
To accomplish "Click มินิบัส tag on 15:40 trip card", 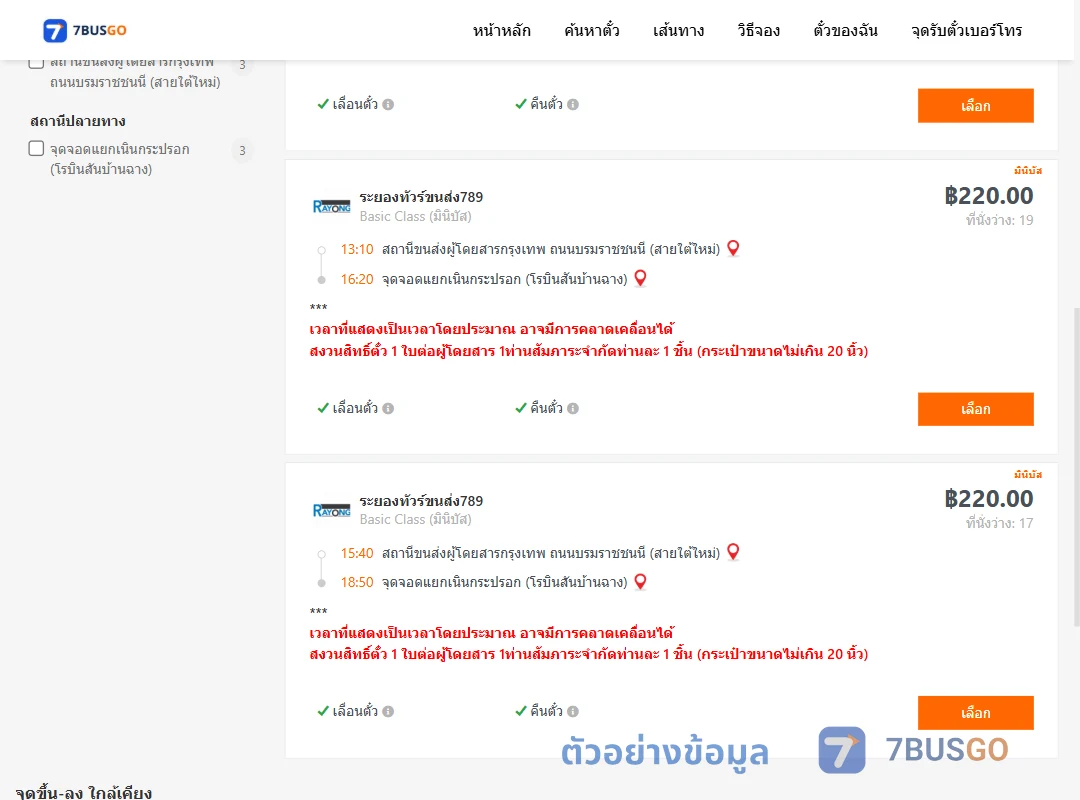I will click(x=1028, y=474).
